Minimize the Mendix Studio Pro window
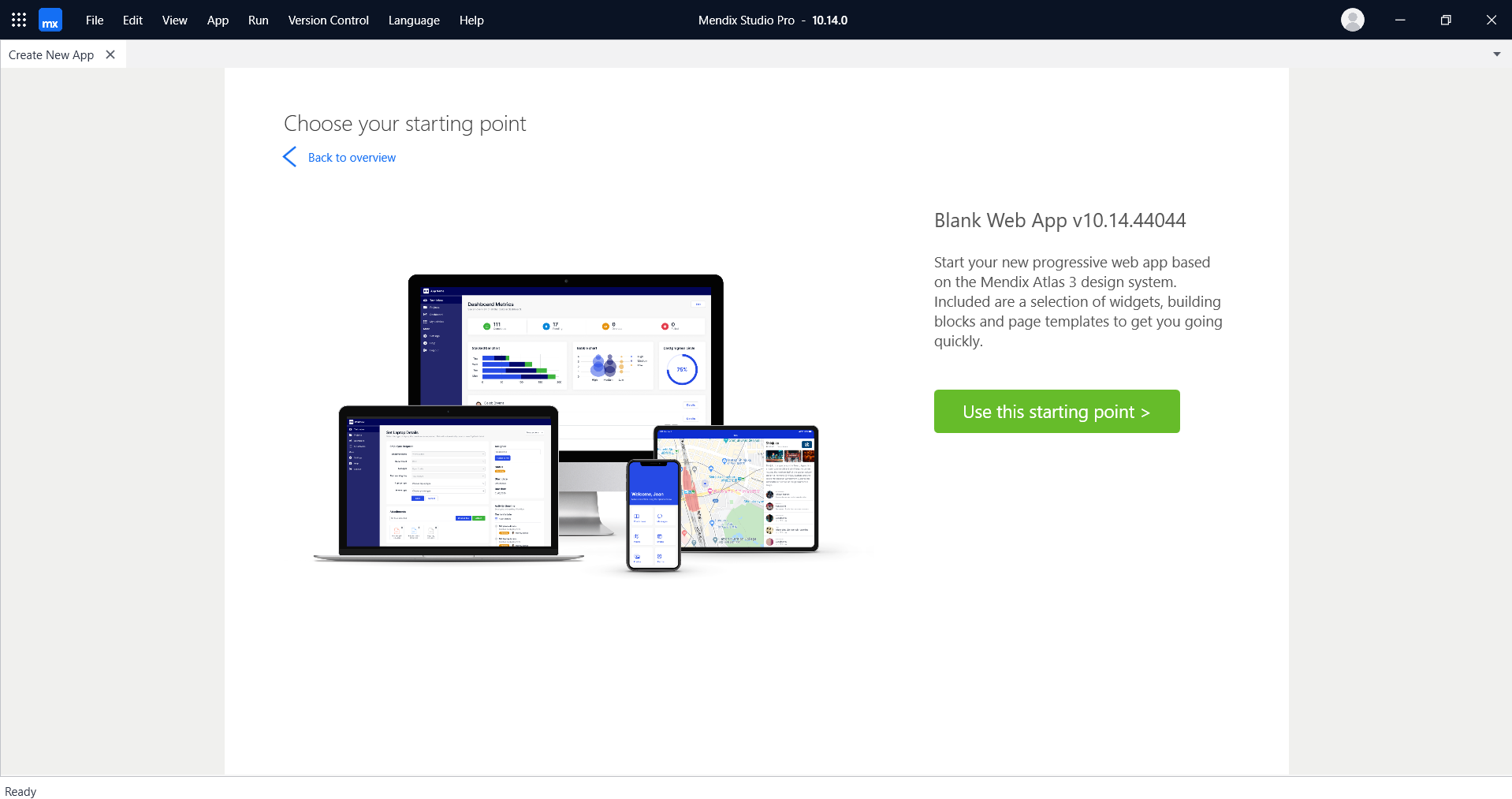 [x=1399, y=20]
